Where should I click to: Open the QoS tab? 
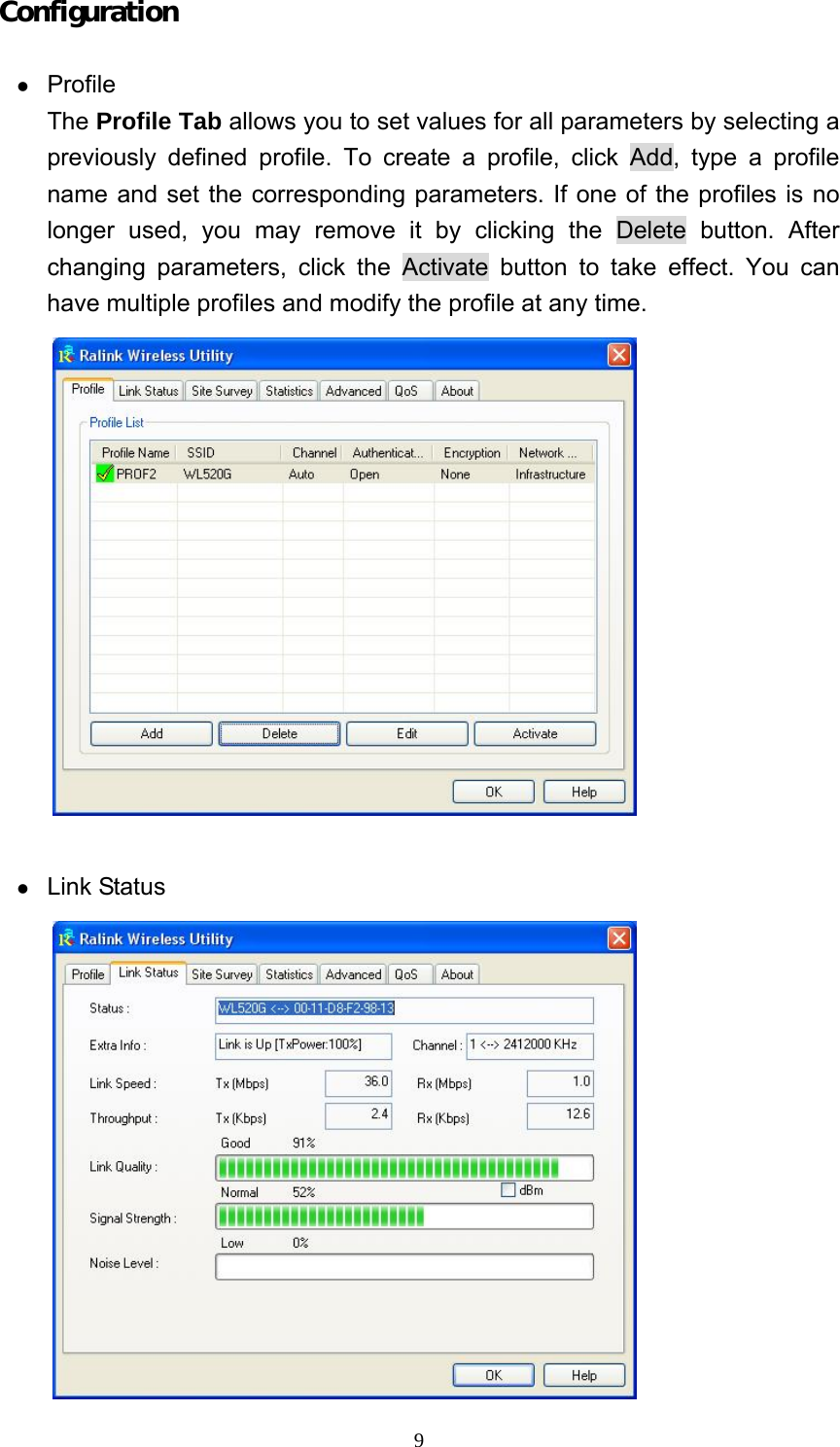point(409,390)
